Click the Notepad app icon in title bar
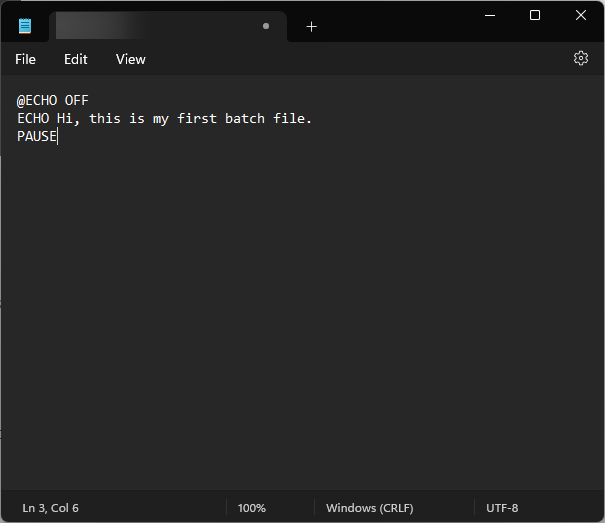 coord(25,26)
